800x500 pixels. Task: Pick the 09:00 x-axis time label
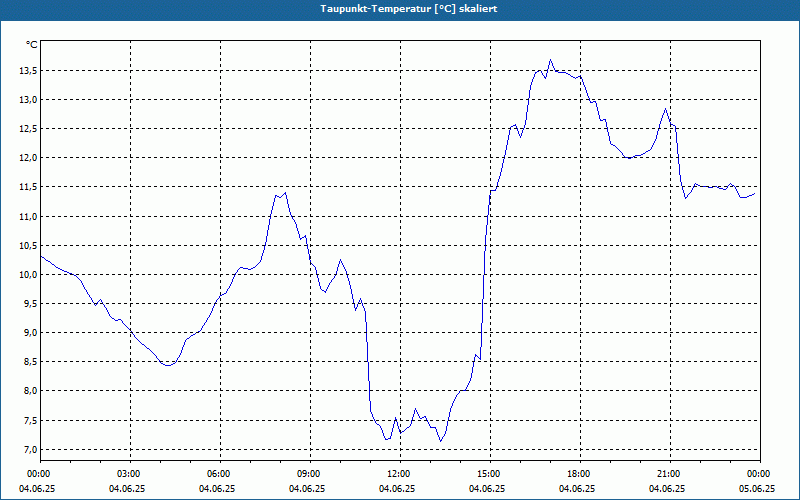(x=310, y=474)
